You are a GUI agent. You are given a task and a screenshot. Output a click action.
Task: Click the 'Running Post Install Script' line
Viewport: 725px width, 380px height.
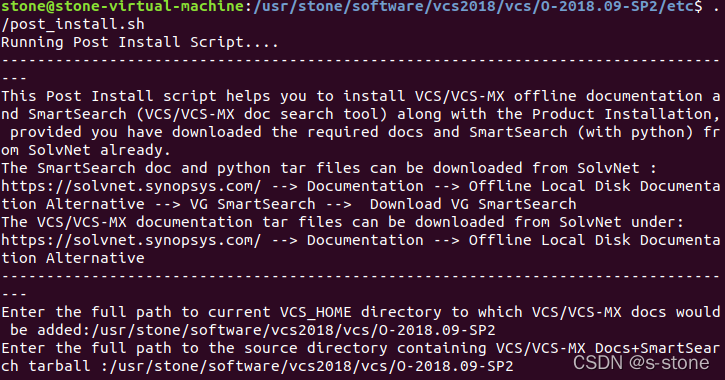pyautogui.click(x=140, y=43)
